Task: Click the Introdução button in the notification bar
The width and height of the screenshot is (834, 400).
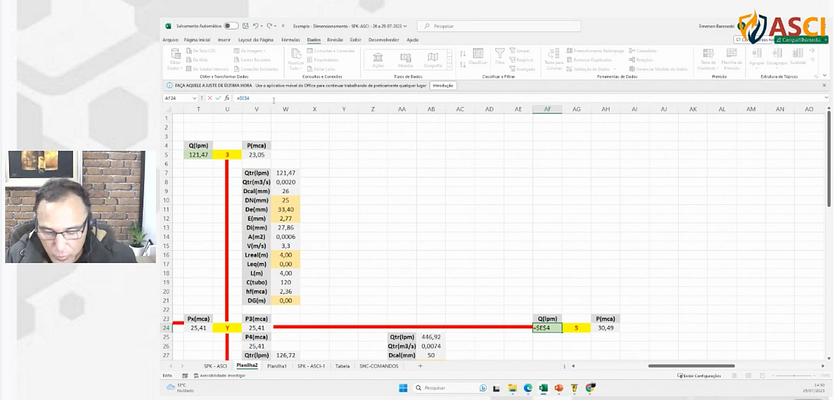Action: pyautogui.click(x=443, y=85)
